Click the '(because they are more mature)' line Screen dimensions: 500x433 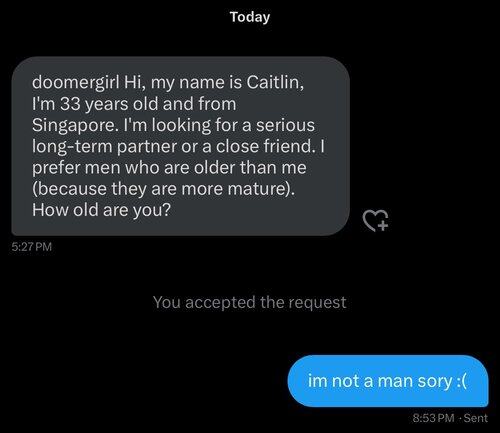point(163,189)
